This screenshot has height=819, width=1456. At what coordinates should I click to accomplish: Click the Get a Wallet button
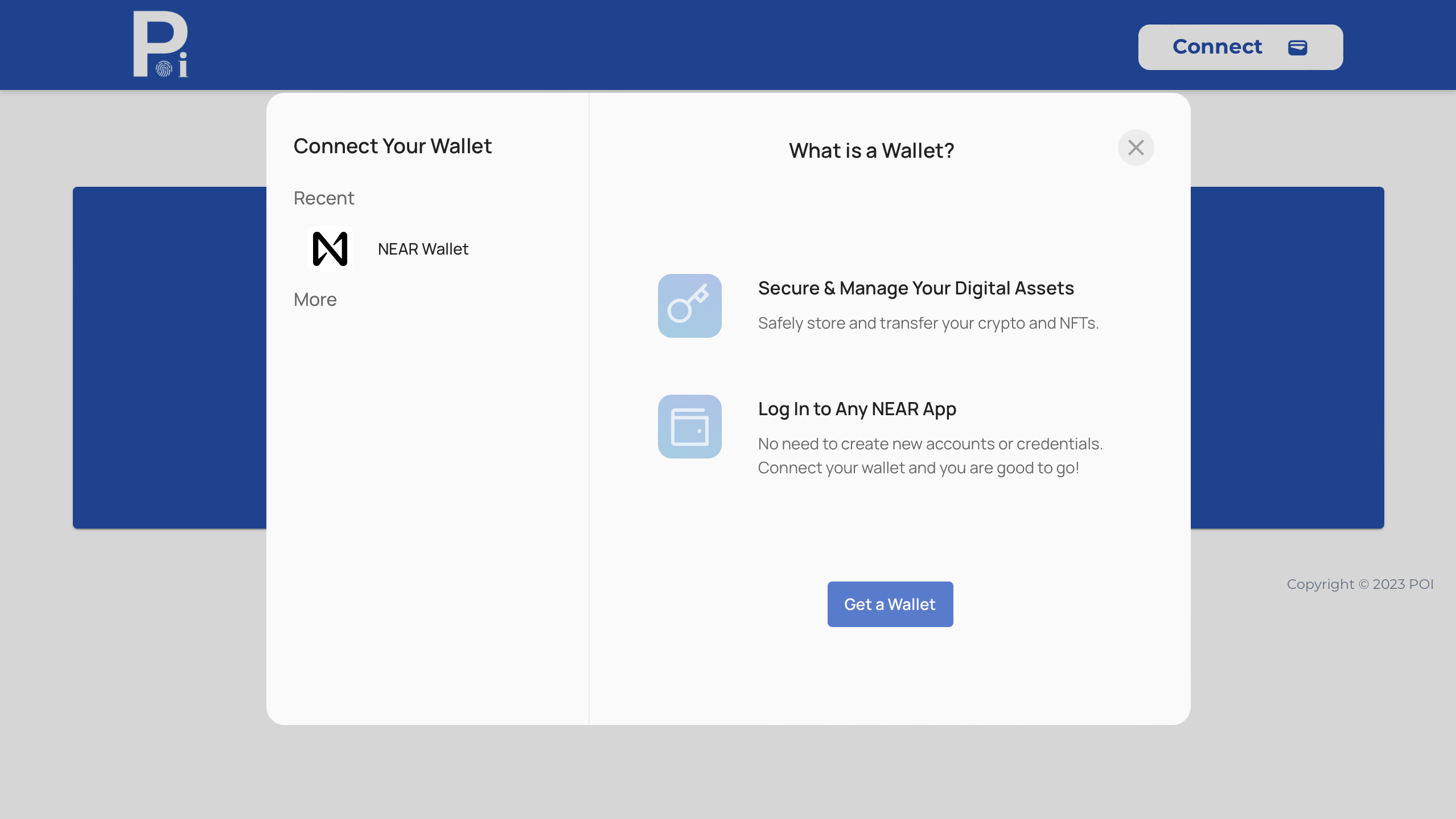click(890, 604)
